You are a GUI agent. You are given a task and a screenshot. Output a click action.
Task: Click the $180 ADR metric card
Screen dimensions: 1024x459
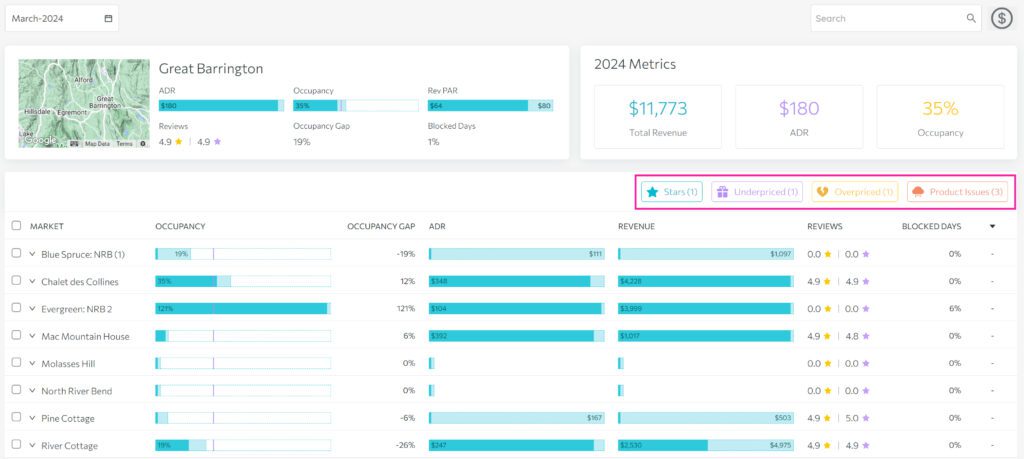tap(799, 117)
